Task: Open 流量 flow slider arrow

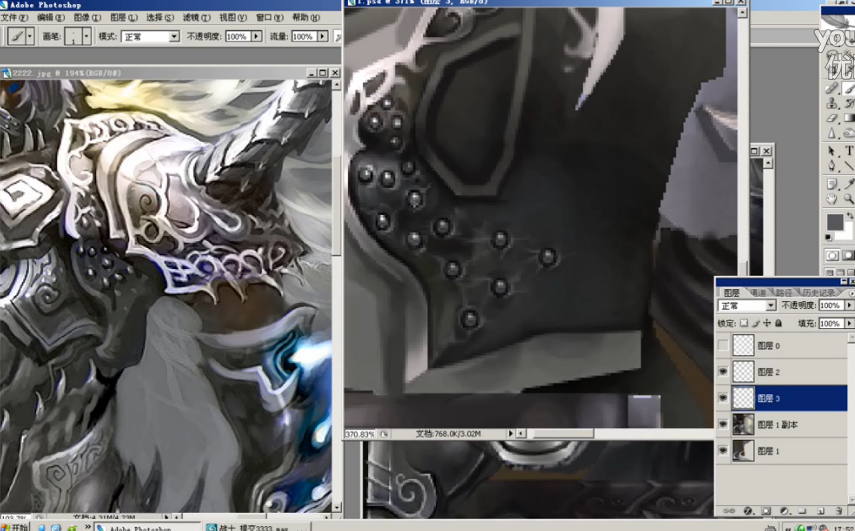Action: click(x=322, y=37)
